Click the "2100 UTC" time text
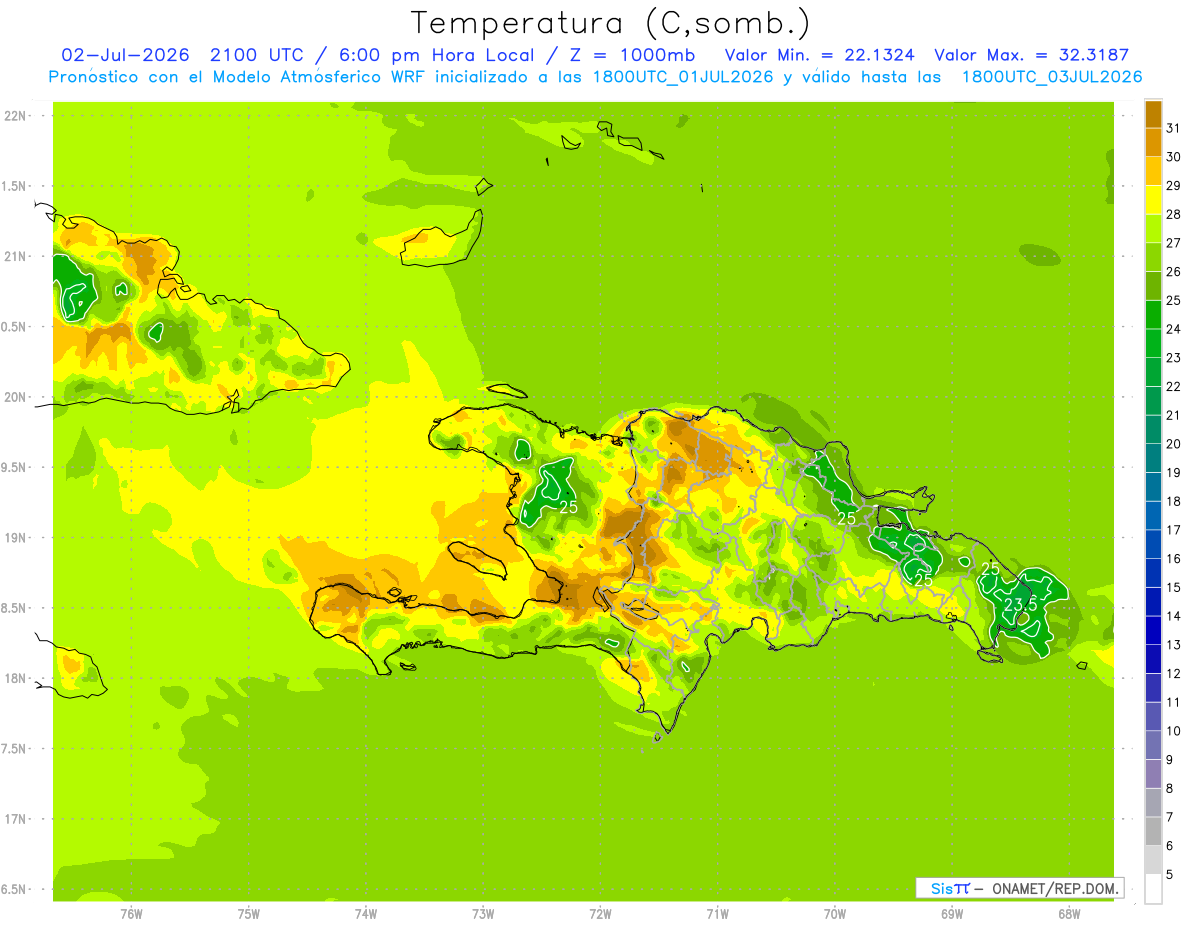This screenshot has width=1200, height=927. pos(258,55)
